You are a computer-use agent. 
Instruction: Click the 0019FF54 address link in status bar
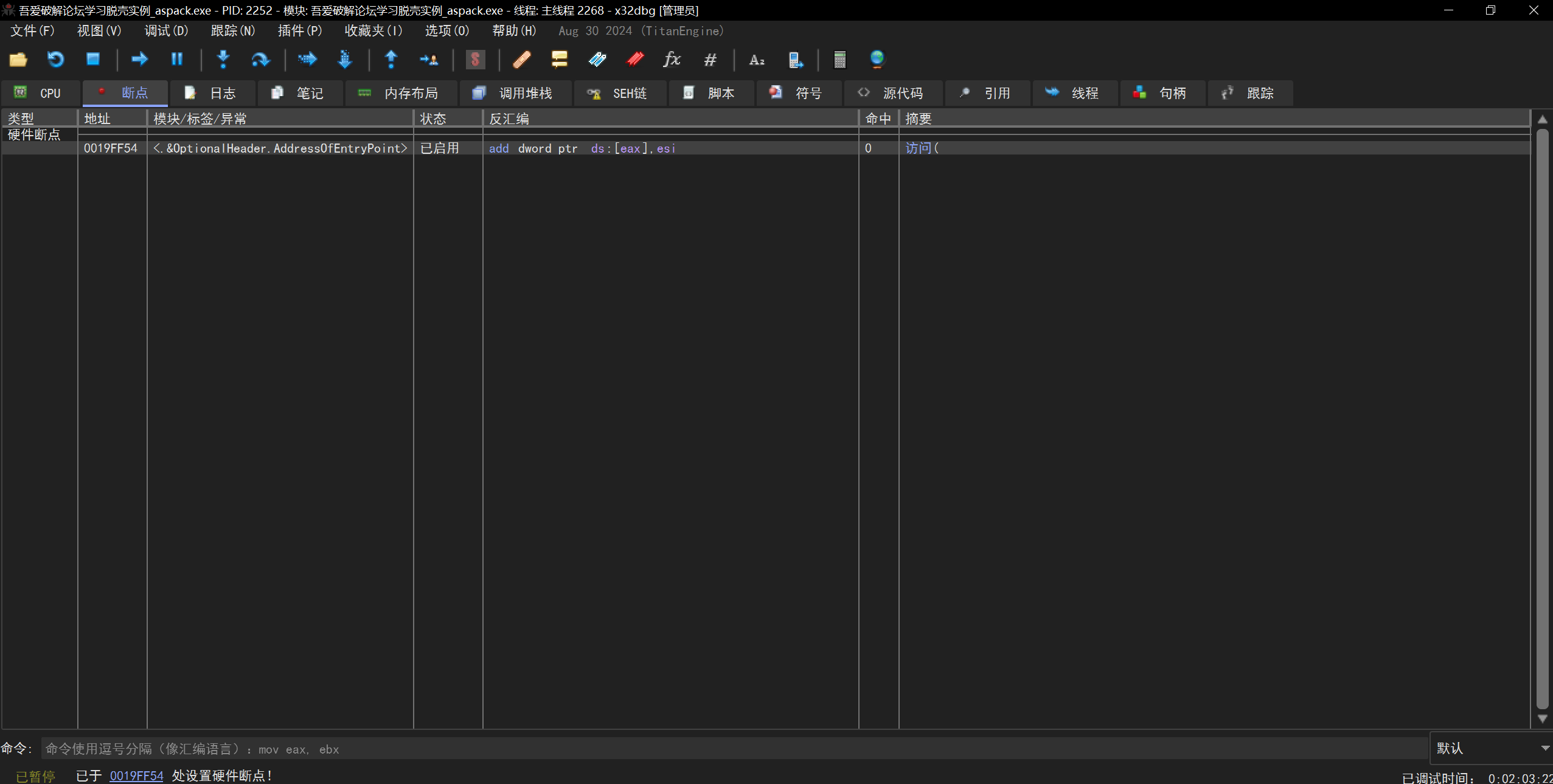coord(136,775)
